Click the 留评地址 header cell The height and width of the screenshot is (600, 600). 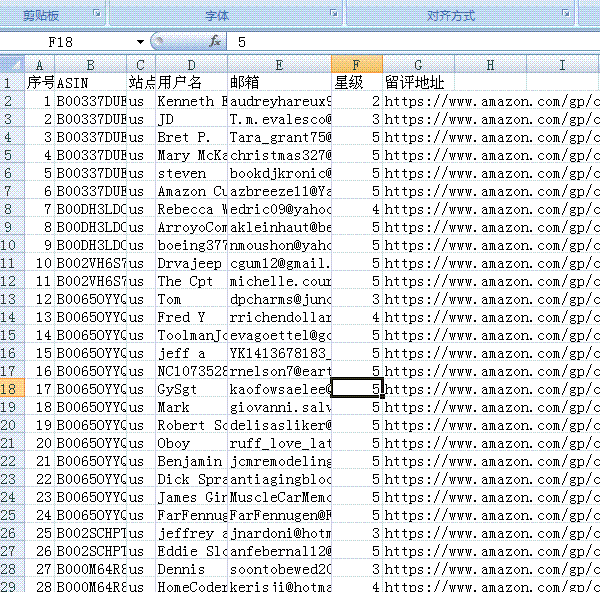point(419,83)
